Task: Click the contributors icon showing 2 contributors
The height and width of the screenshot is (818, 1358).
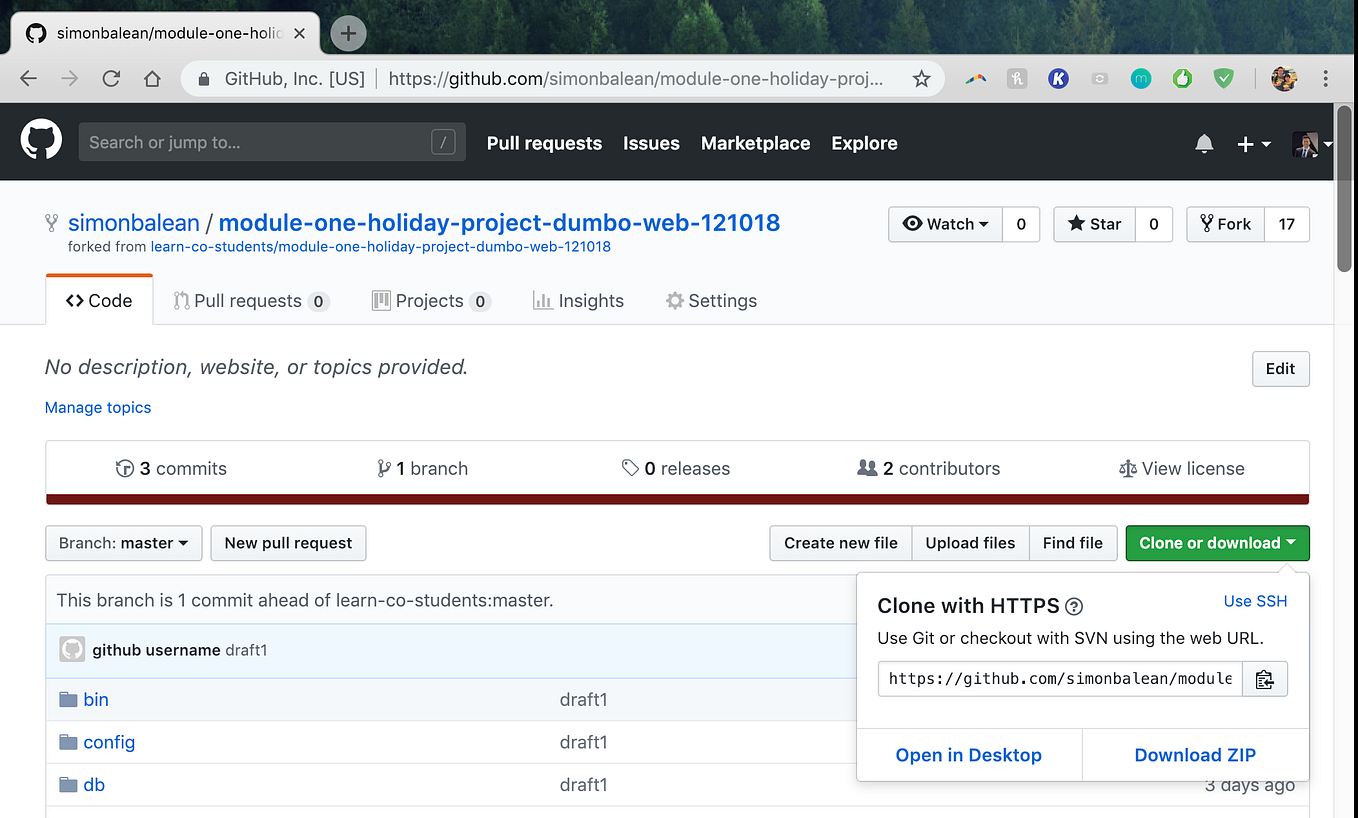Action: tap(867, 467)
